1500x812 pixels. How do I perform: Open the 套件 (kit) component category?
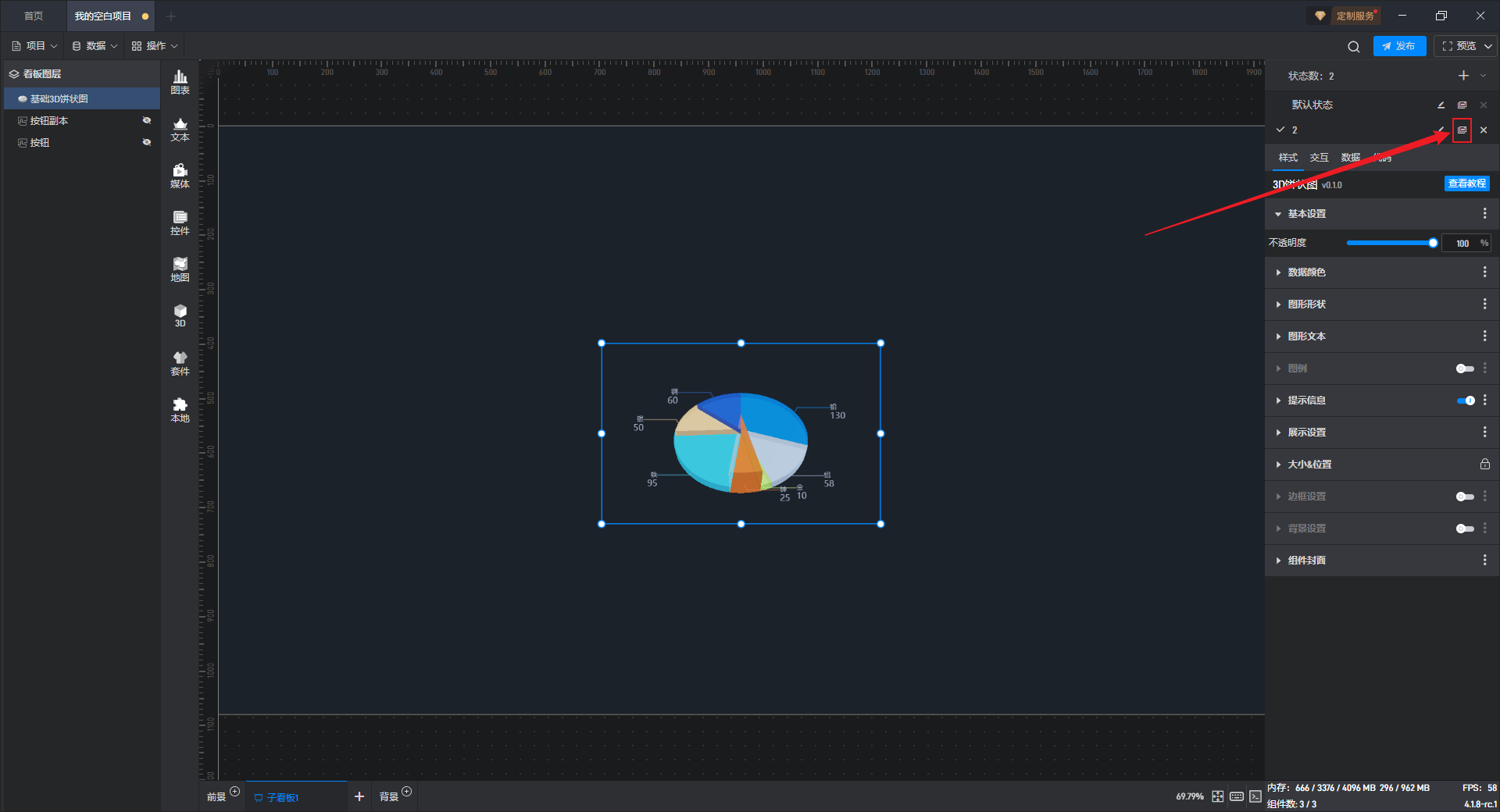(x=180, y=363)
